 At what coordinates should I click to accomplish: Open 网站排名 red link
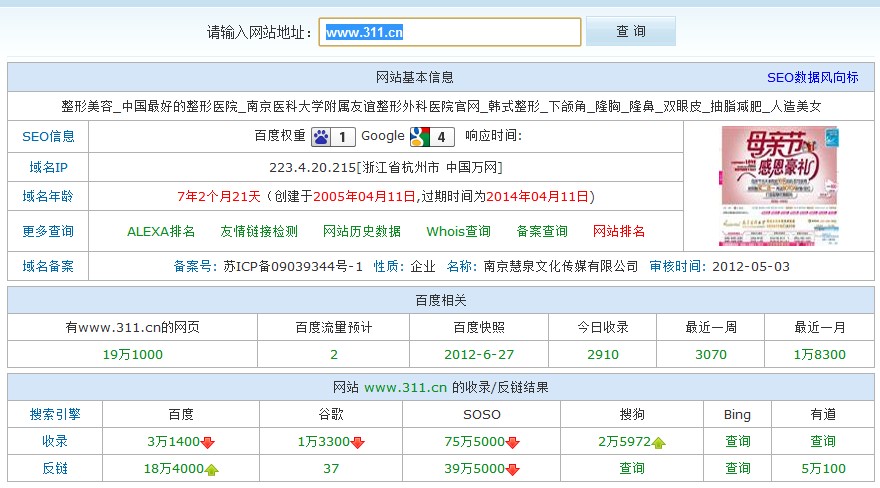point(619,231)
